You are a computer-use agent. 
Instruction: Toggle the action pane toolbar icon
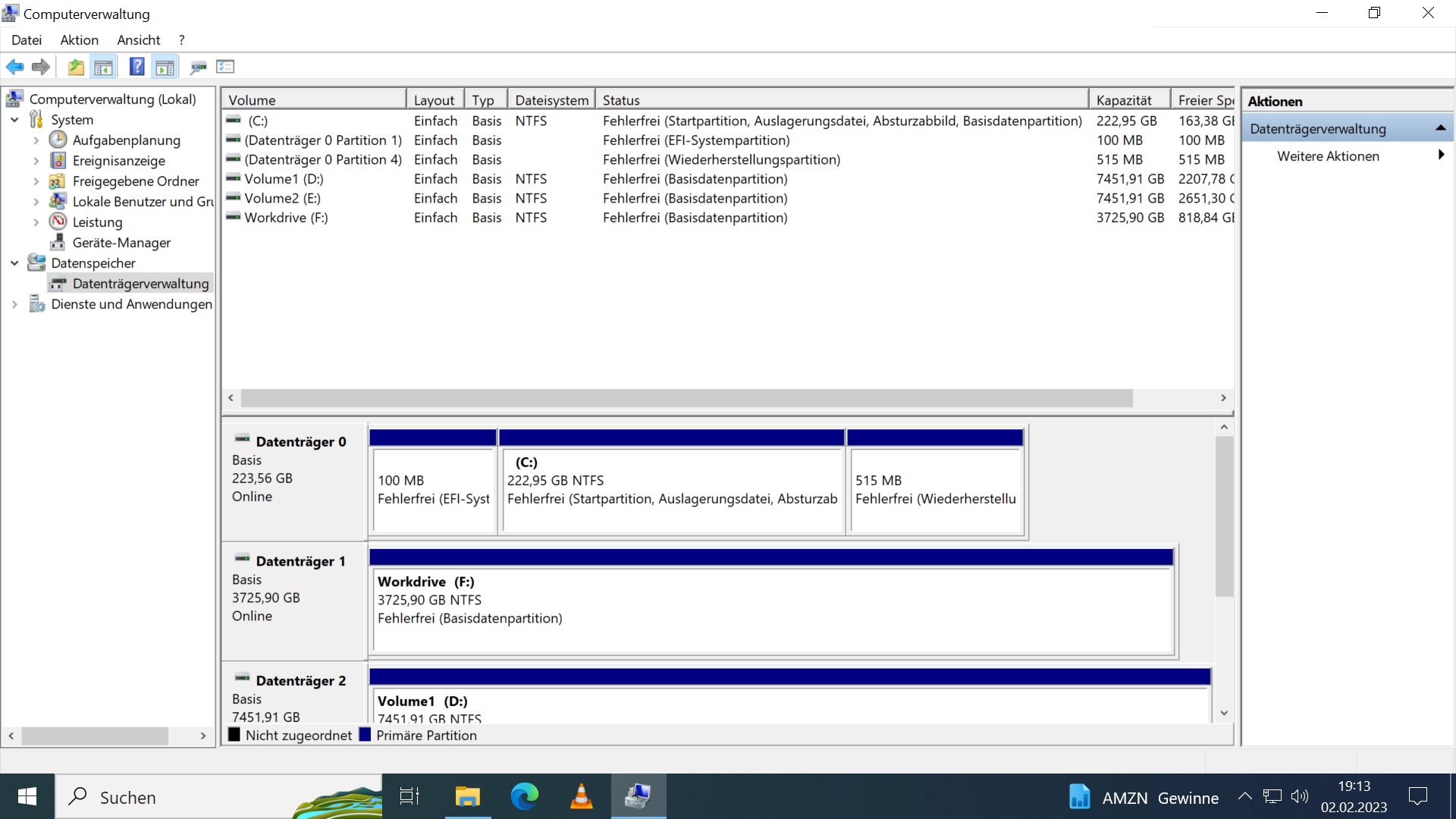(x=165, y=67)
